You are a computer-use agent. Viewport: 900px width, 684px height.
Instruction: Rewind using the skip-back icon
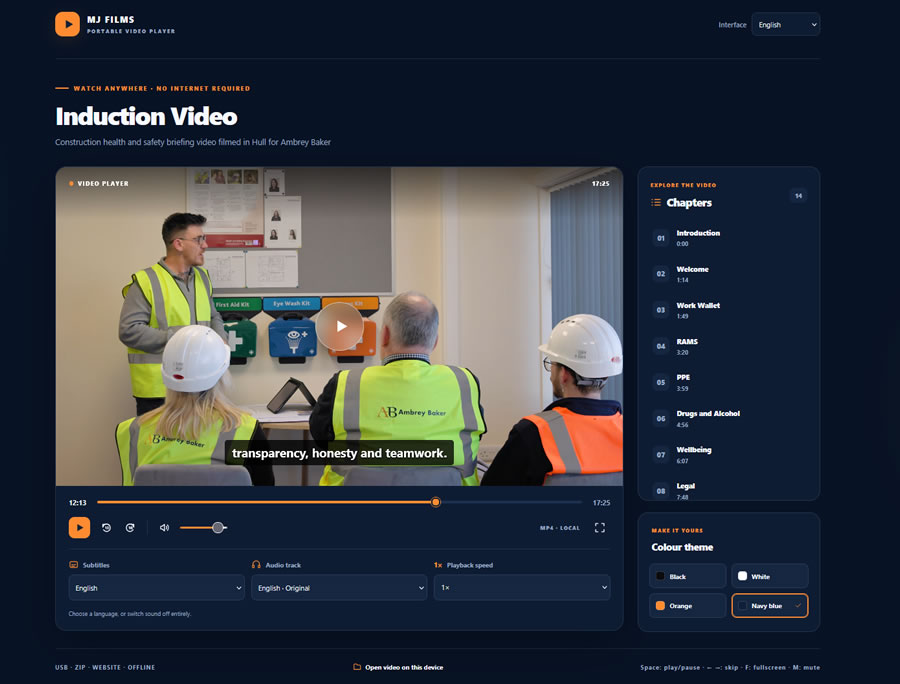tap(106, 527)
